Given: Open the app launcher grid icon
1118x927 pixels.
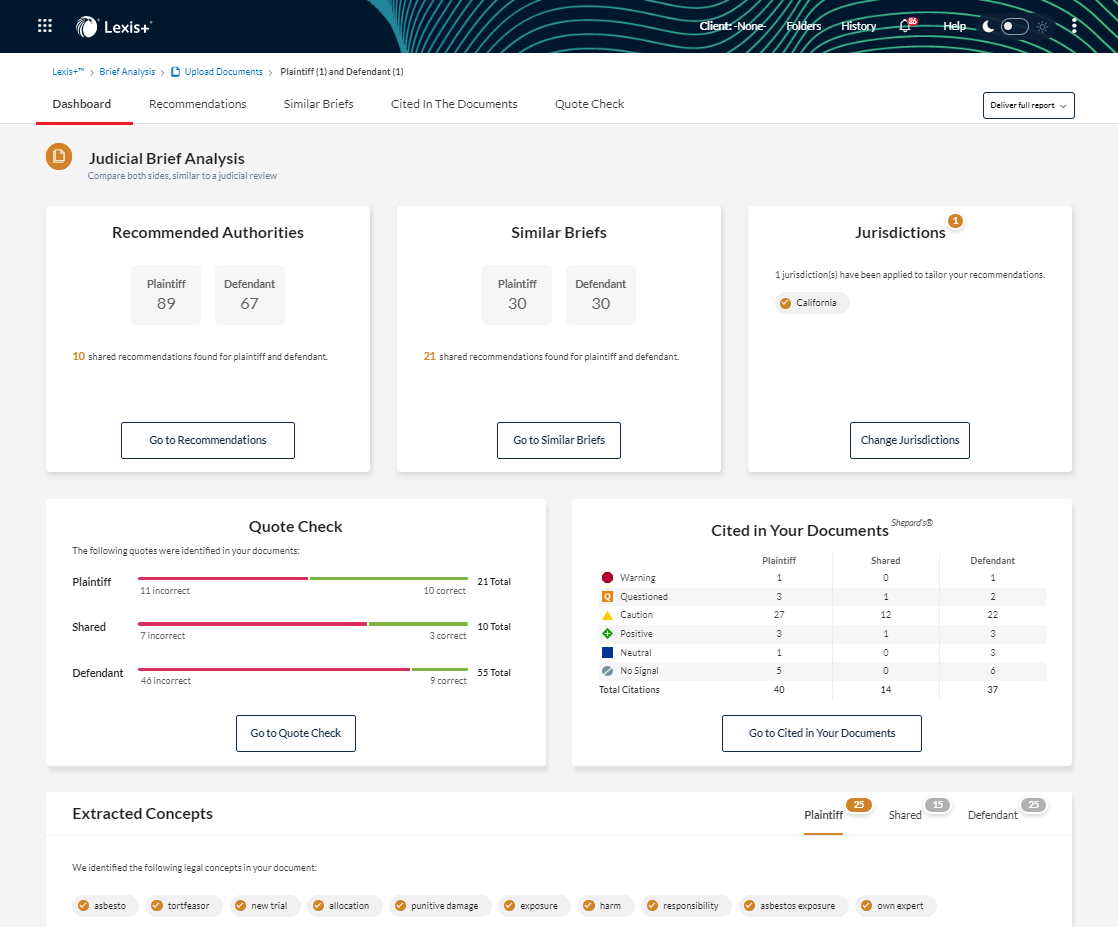Looking at the screenshot, I should [44, 25].
